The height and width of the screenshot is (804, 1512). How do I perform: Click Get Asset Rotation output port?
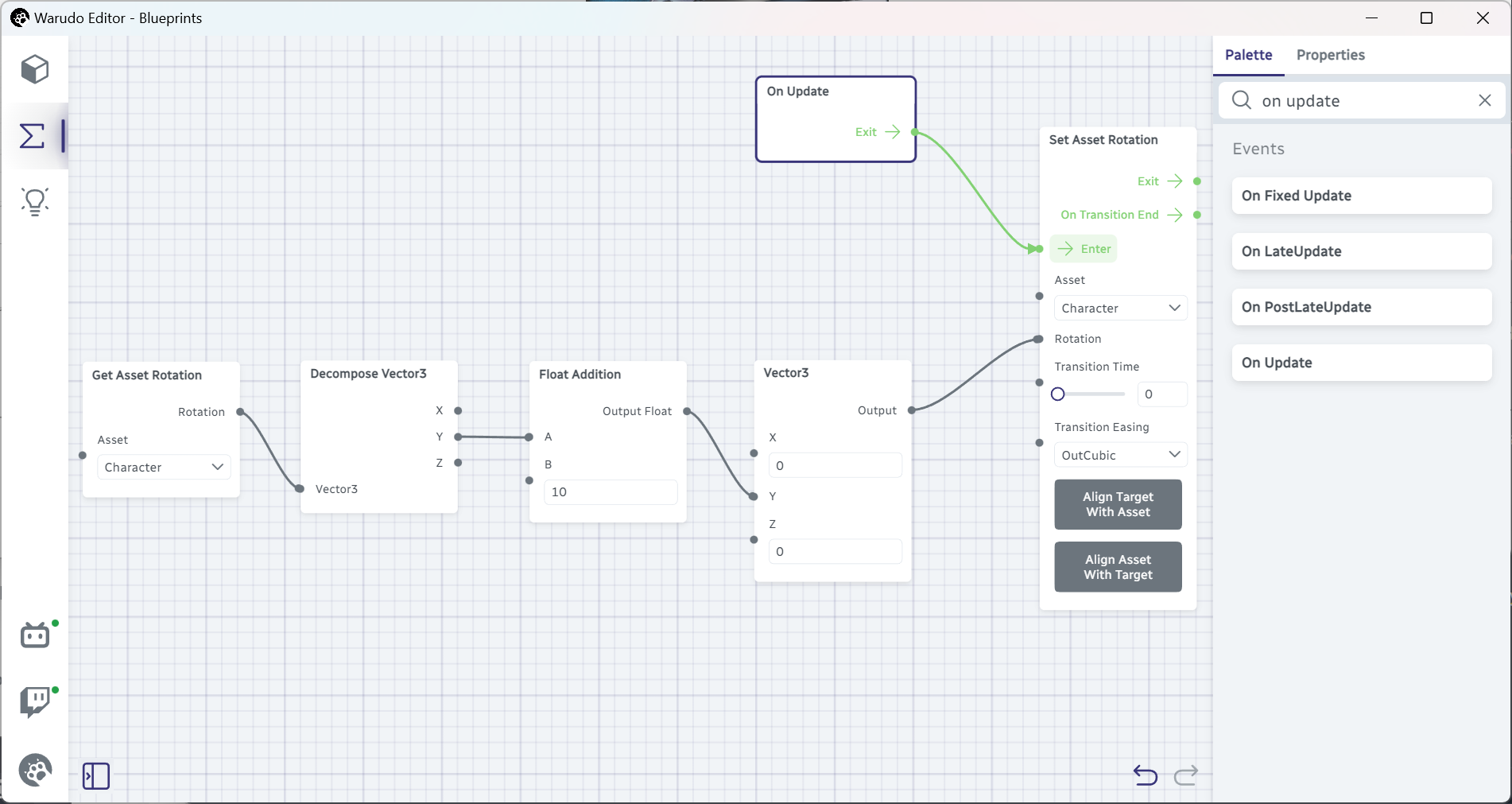click(240, 412)
